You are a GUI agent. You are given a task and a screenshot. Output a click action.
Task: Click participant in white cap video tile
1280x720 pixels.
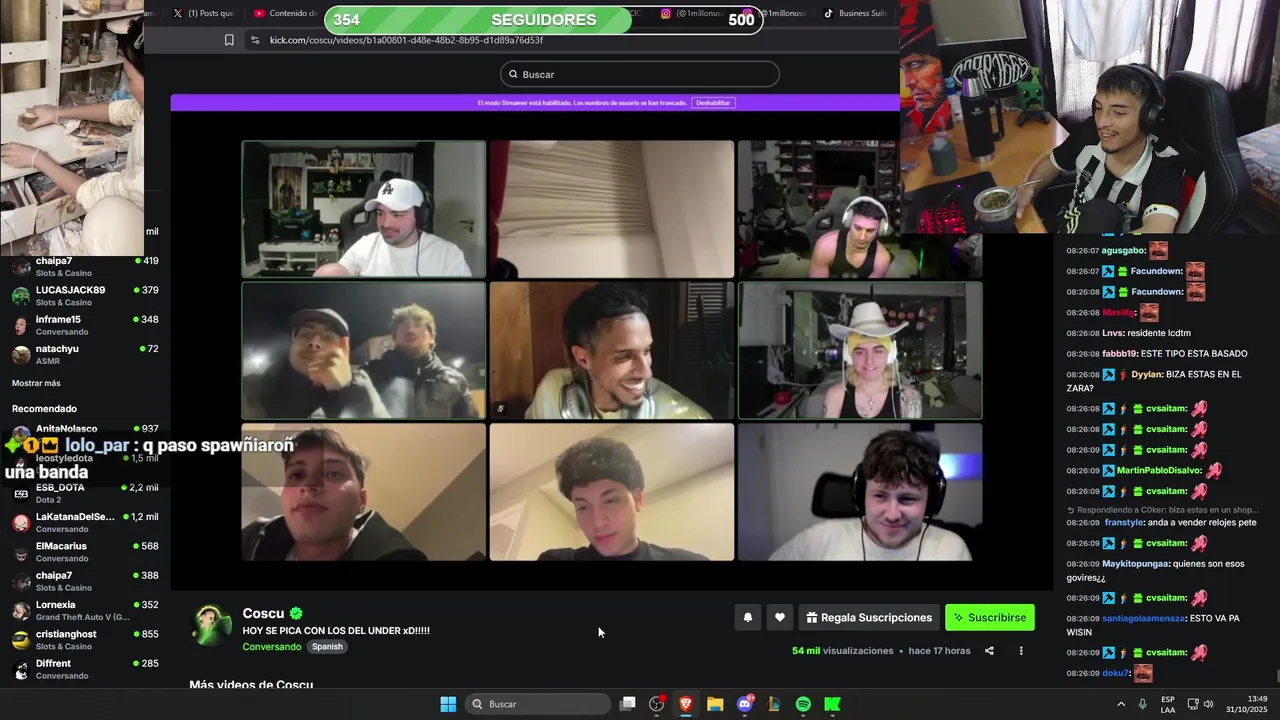click(364, 209)
